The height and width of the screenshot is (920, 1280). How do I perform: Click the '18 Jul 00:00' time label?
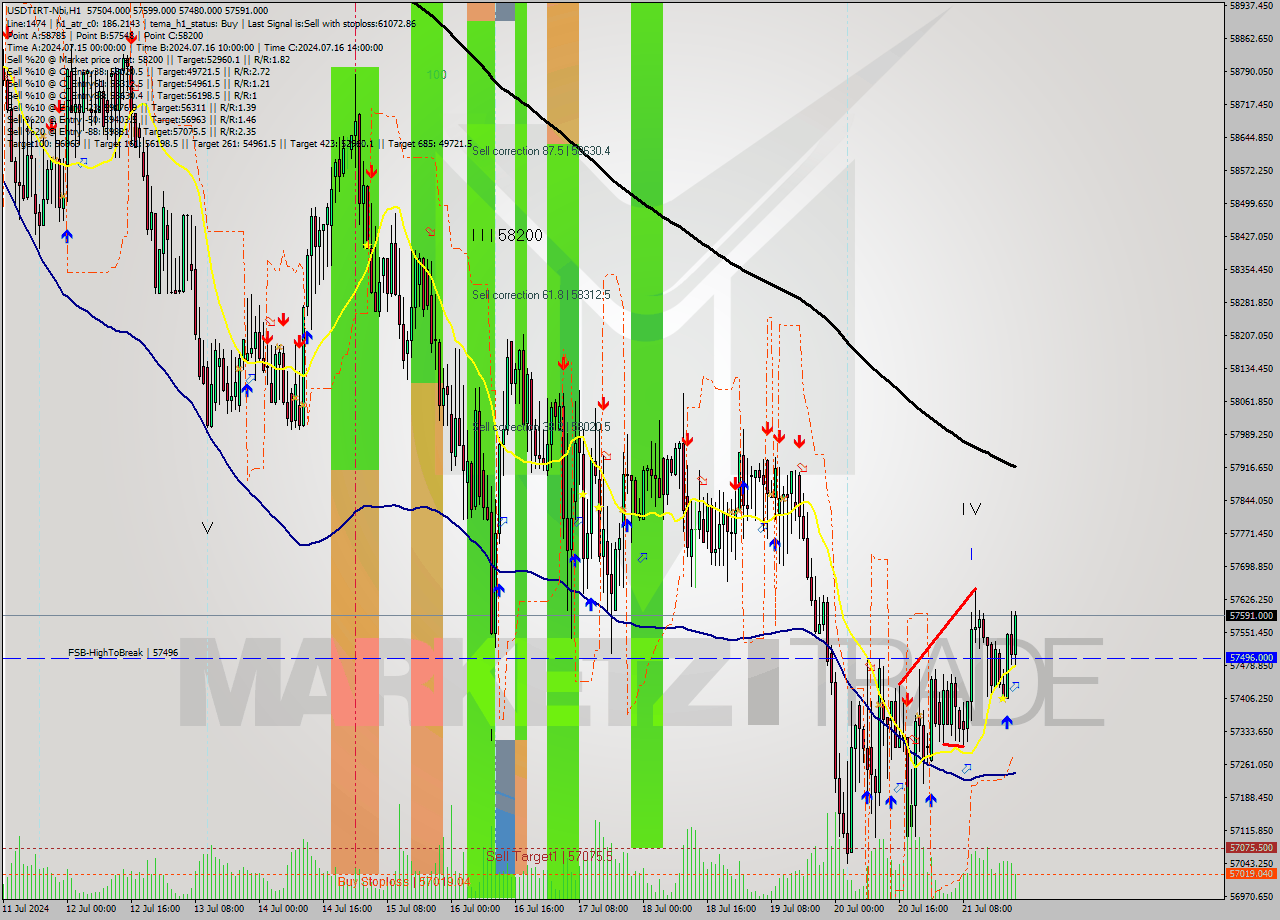pyautogui.click(x=667, y=909)
